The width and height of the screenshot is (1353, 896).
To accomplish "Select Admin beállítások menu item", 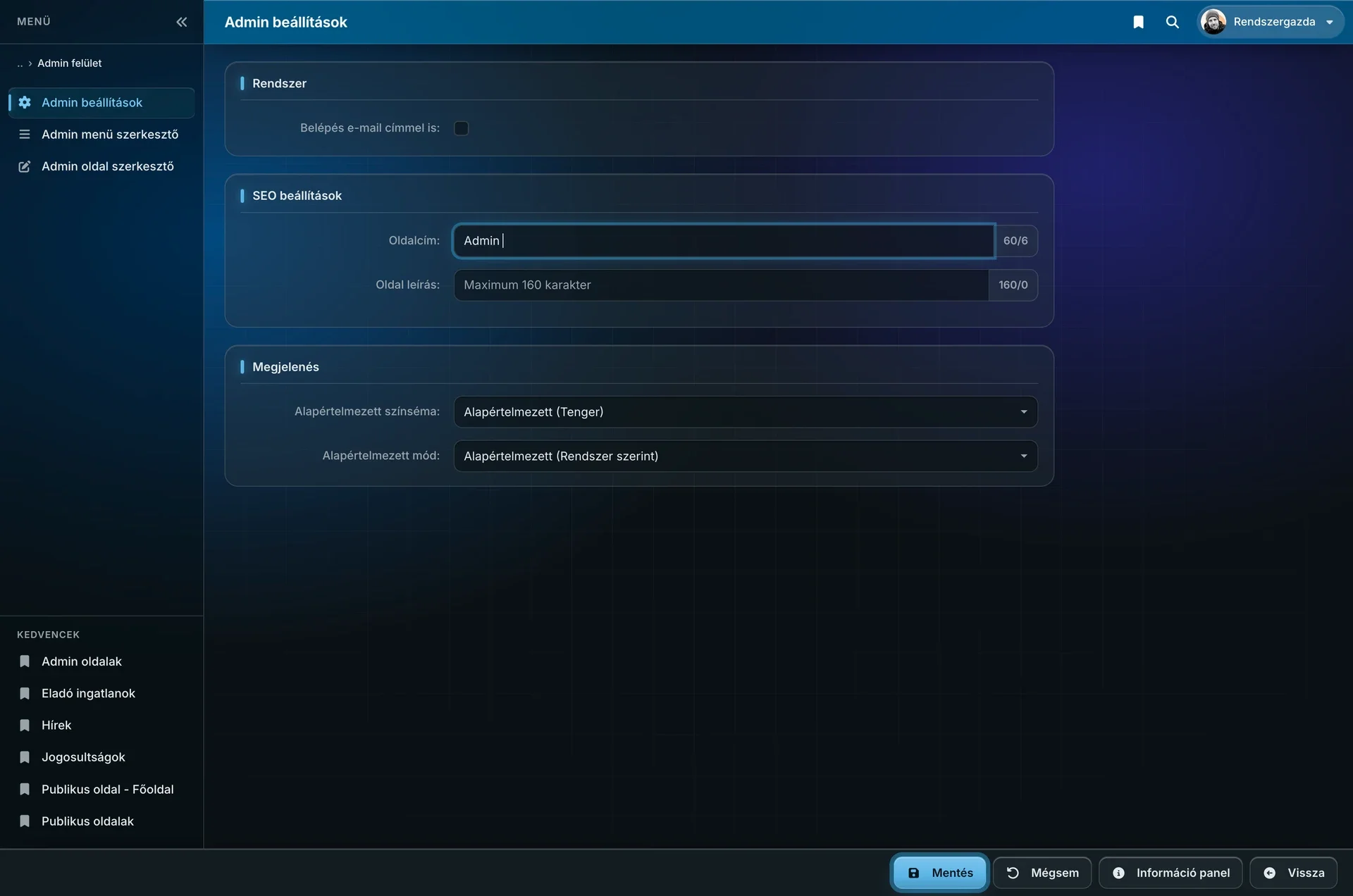I will 101,103.
